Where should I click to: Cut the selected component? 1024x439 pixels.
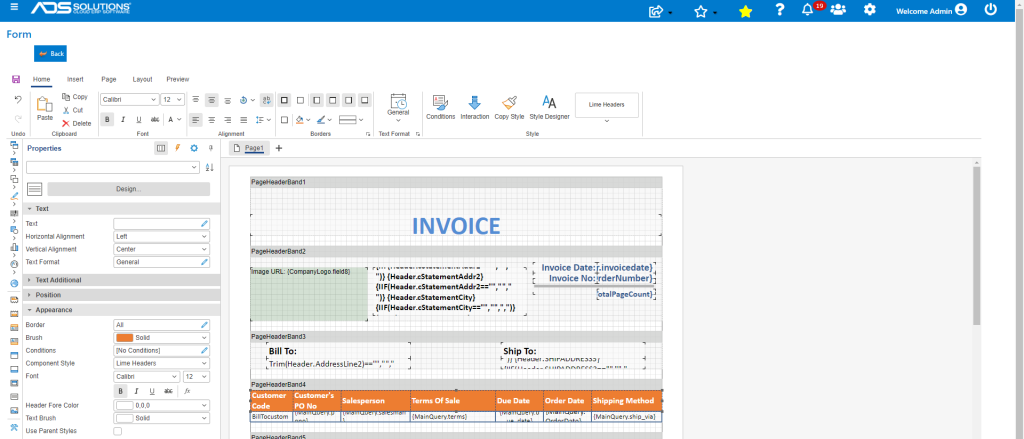(73, 110)
